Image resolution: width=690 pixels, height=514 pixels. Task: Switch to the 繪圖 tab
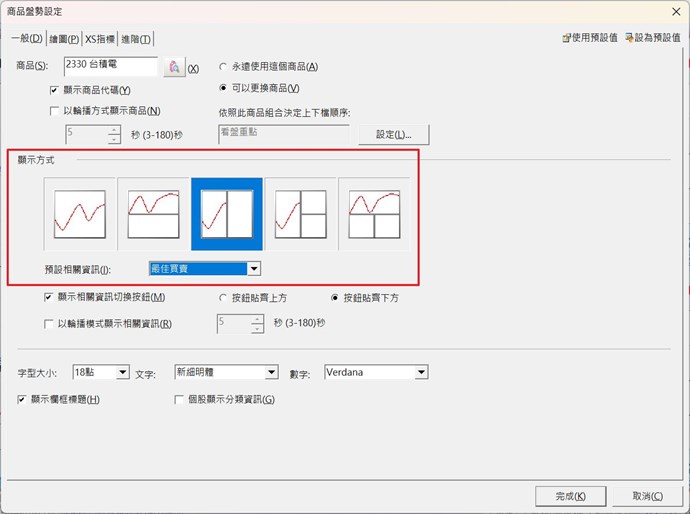[x=65, y=39]
